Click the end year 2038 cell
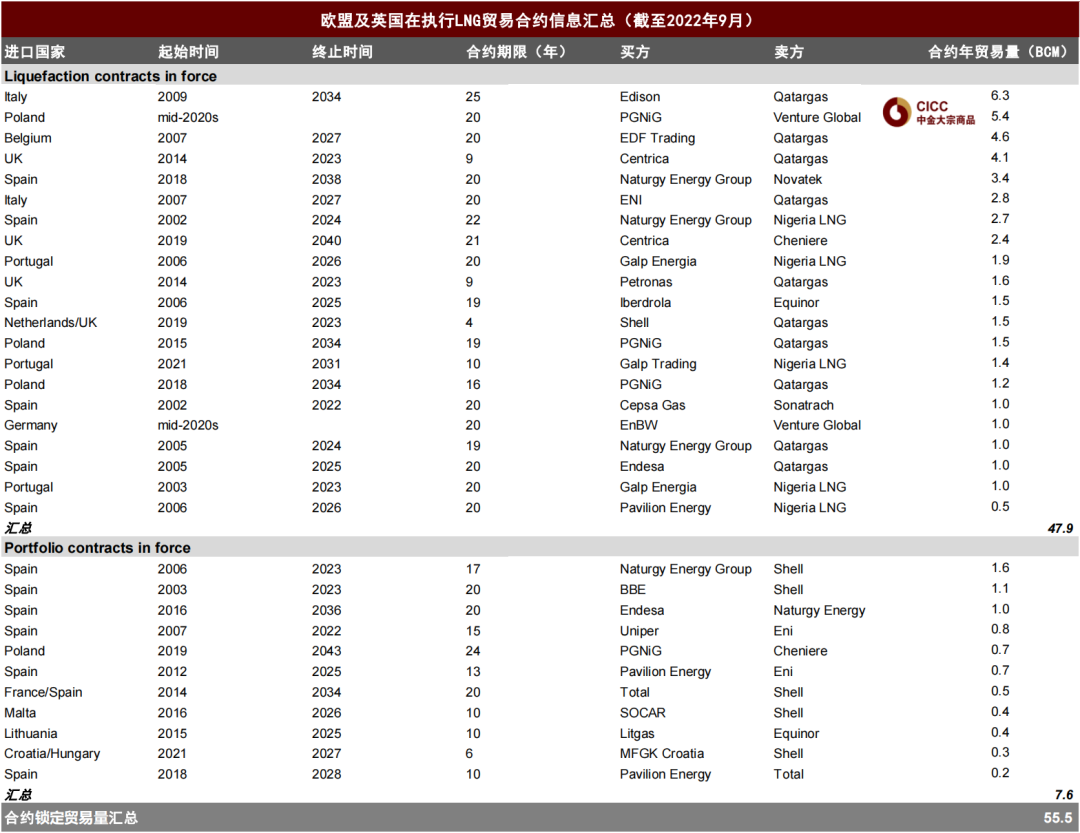Viewport: 1080px width, 833px height. tap(326, 179)
